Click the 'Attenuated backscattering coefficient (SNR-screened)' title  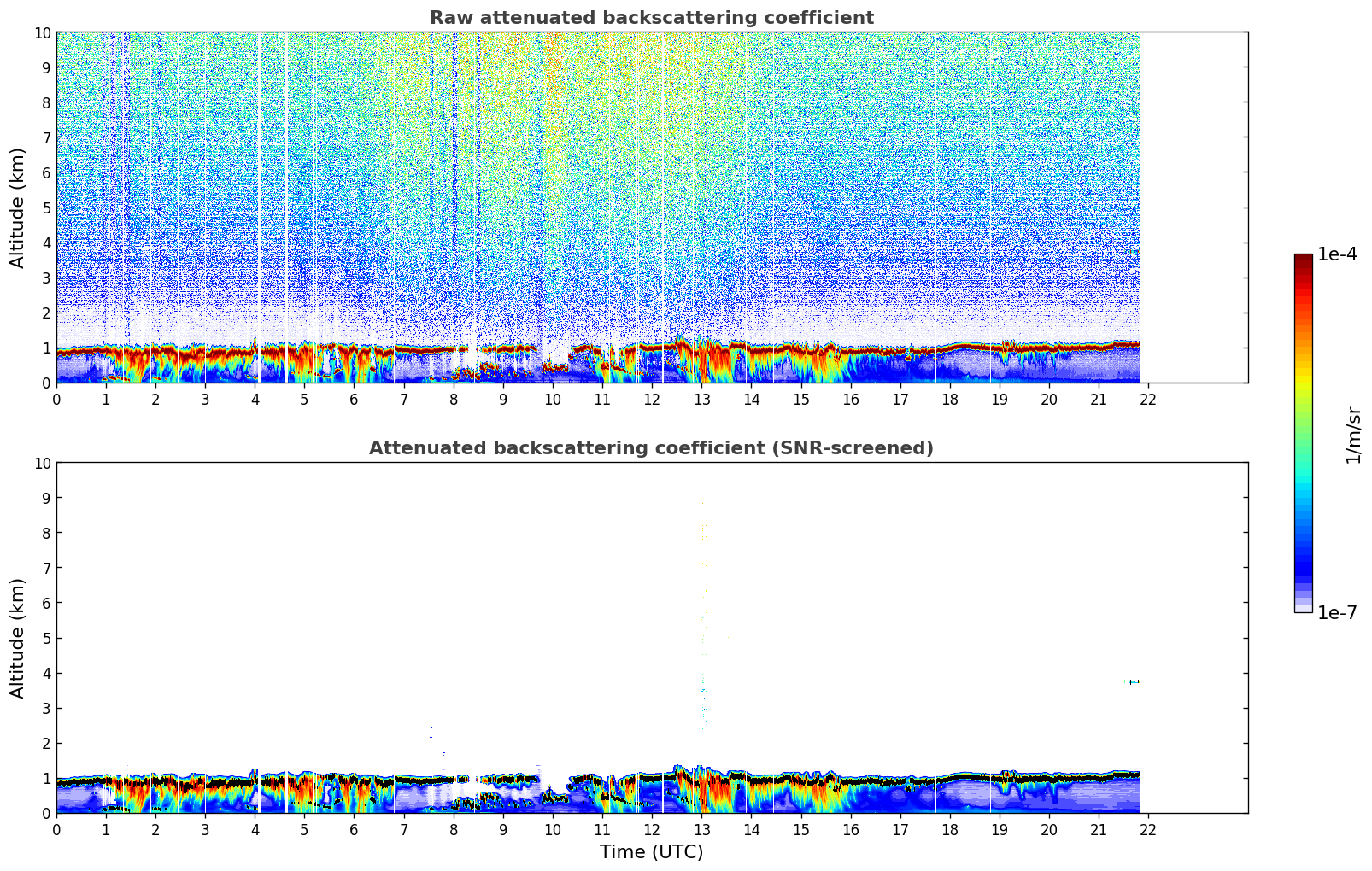coord(651,448)
